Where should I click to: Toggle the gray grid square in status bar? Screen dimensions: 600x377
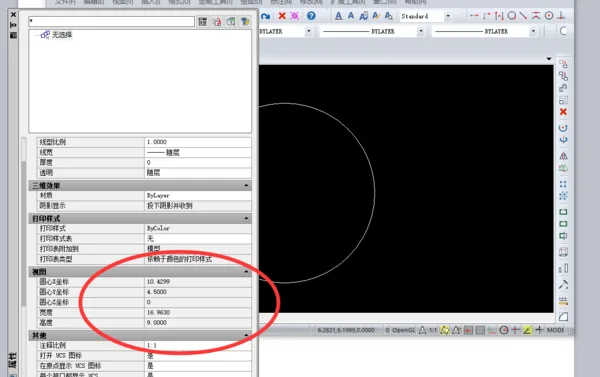[480, 330]
